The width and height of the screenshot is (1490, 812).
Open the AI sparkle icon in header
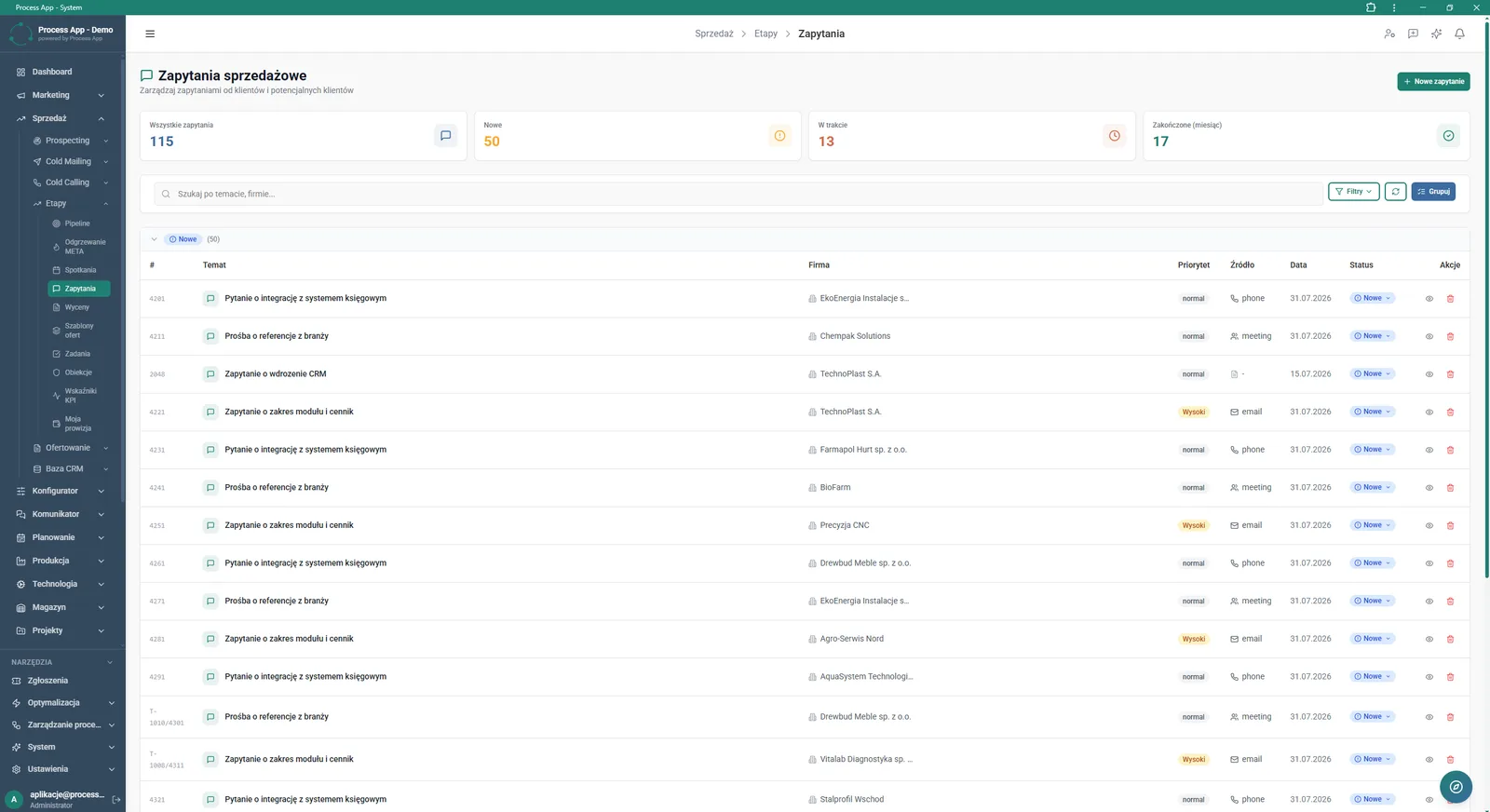pos(1436,34)
